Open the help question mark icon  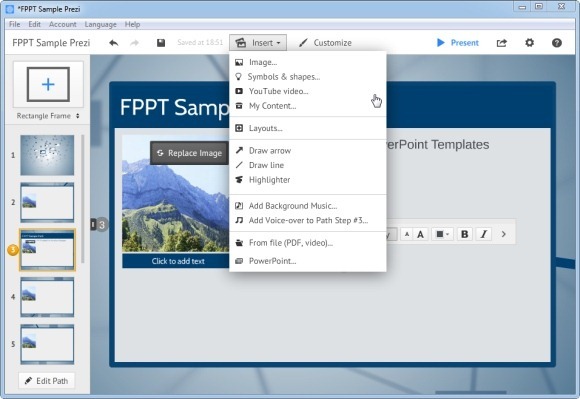pos(557,43)
